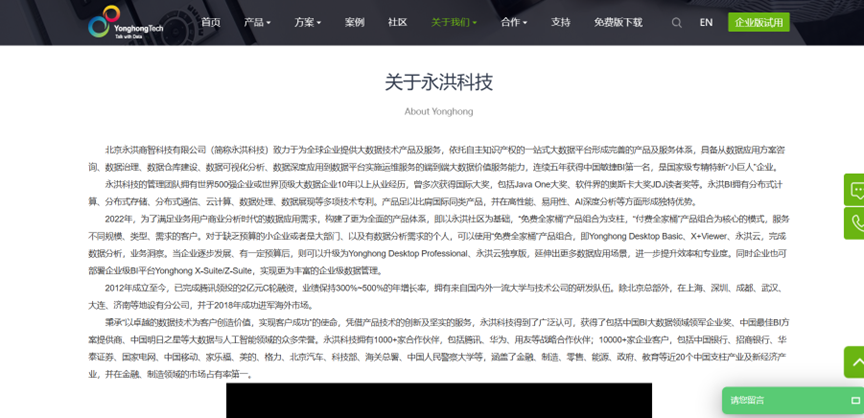
Task: Click the back-to-top arrow button
Action: click(854, 361)
